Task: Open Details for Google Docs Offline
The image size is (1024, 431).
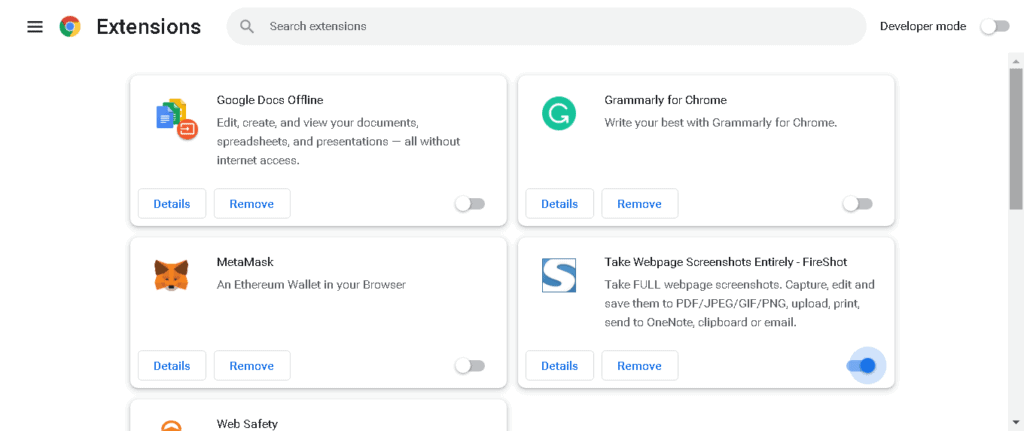Action: click(x=172, y=204)
